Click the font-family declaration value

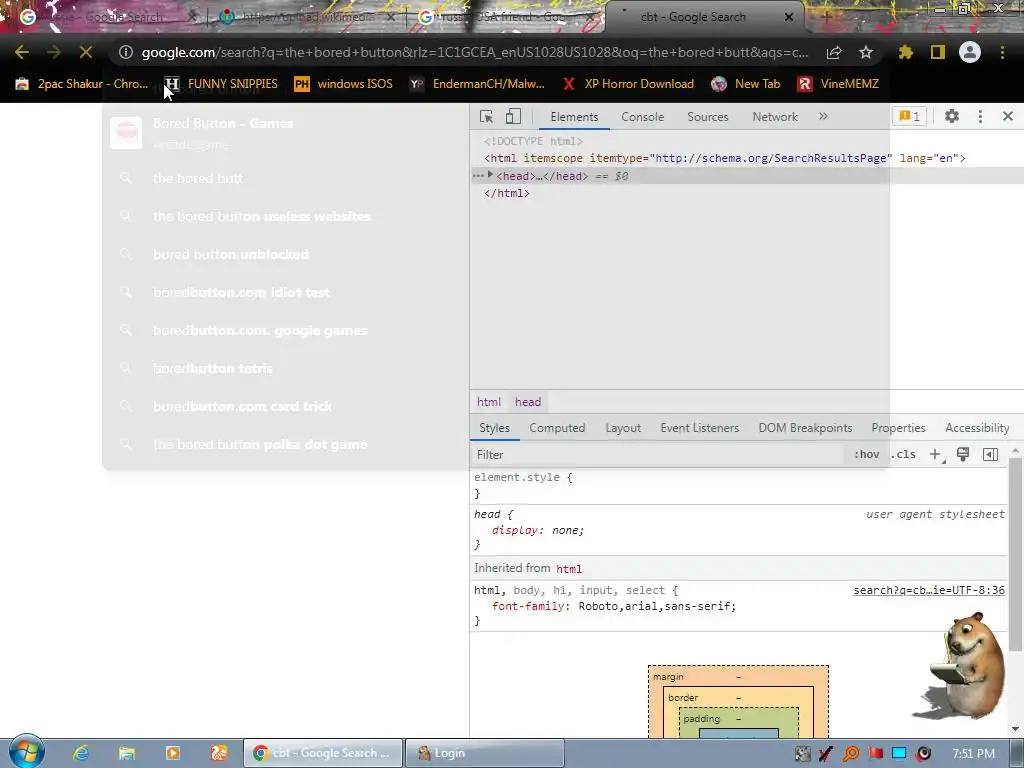click(657, 606)
